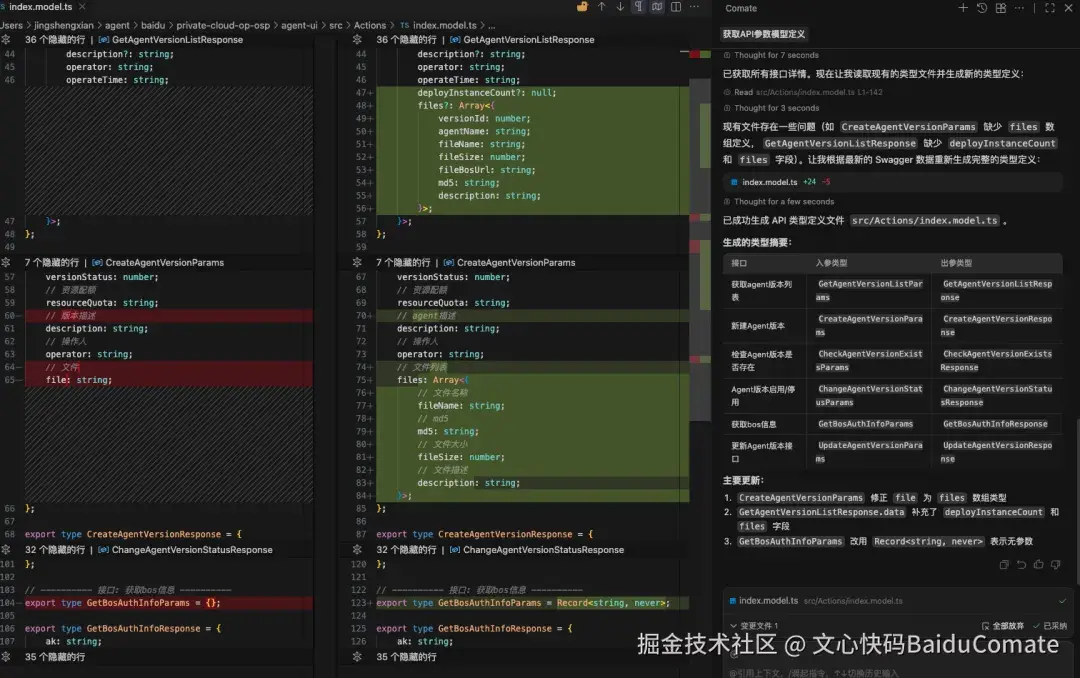Expand left pane hidden lines above GetAgentVersionListResponse
The height and width of the screenshot is (678, 1080).
point(6,39)
